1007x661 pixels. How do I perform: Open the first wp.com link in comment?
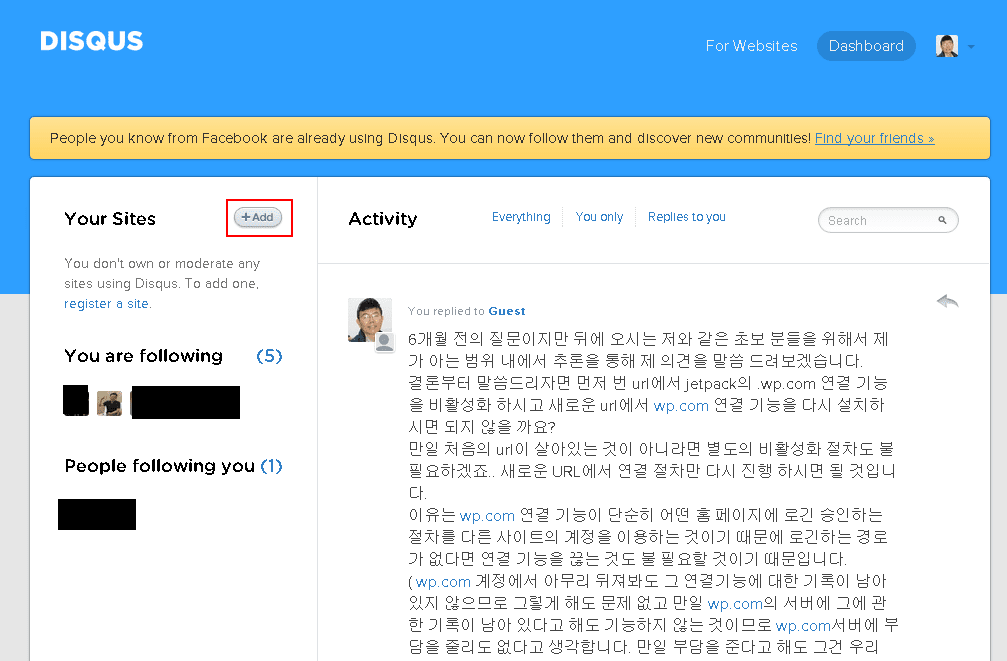pyautogui.click(x=681, y=406)
